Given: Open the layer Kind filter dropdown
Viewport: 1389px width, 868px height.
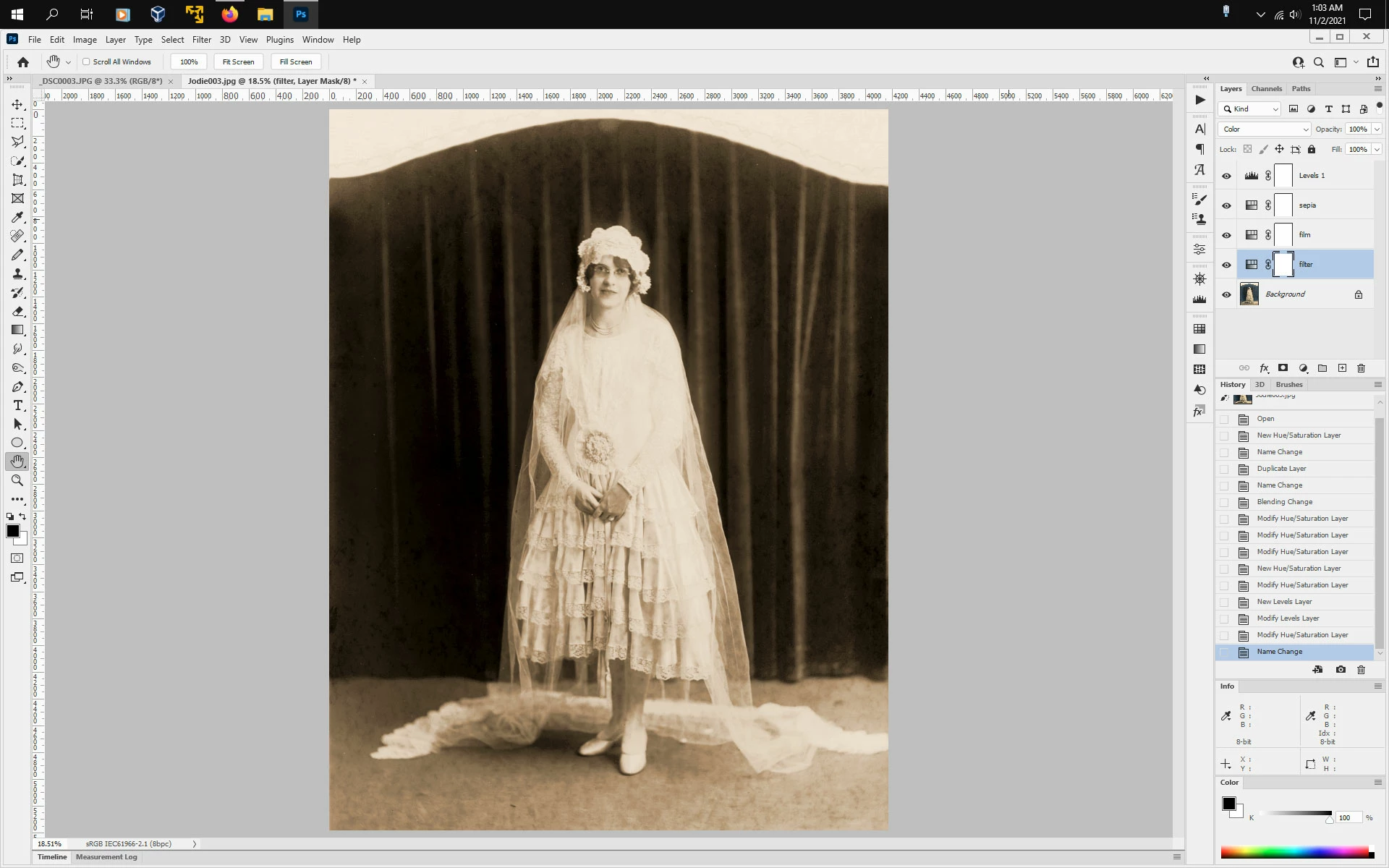Looking at the screenshot, I should point(1249,109).
